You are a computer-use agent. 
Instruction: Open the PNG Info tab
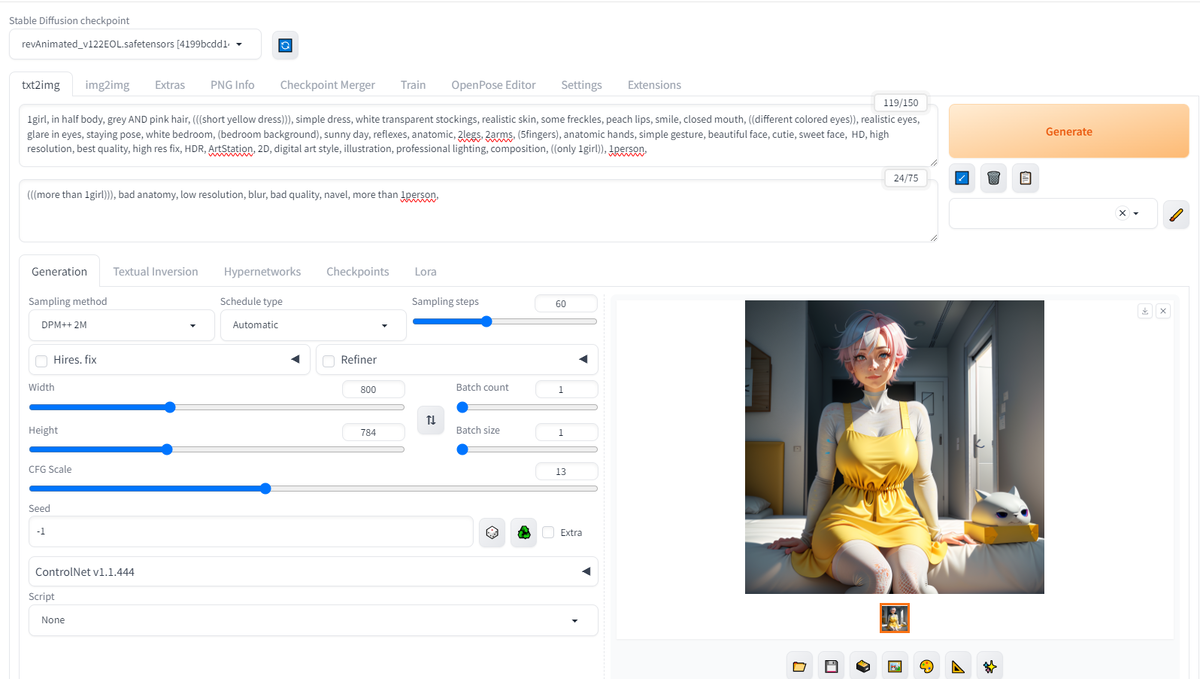[232, 85]
